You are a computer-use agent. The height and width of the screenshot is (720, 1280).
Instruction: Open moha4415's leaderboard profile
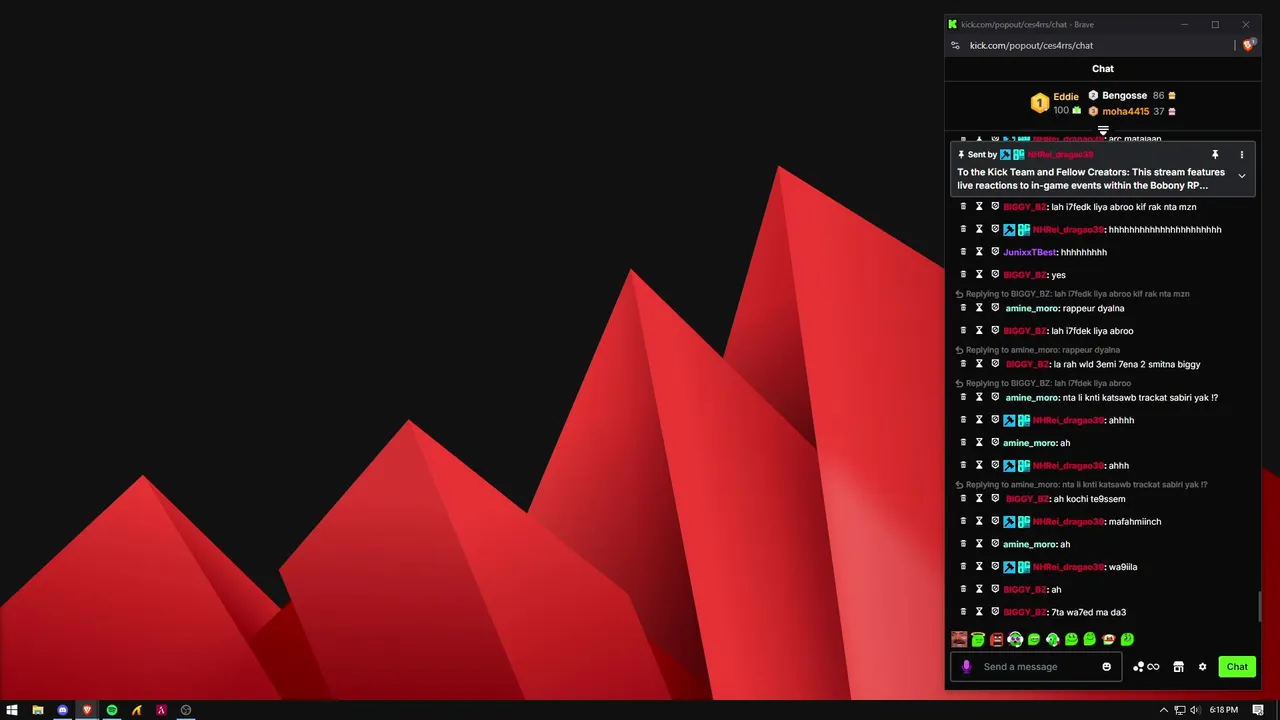1126,111
